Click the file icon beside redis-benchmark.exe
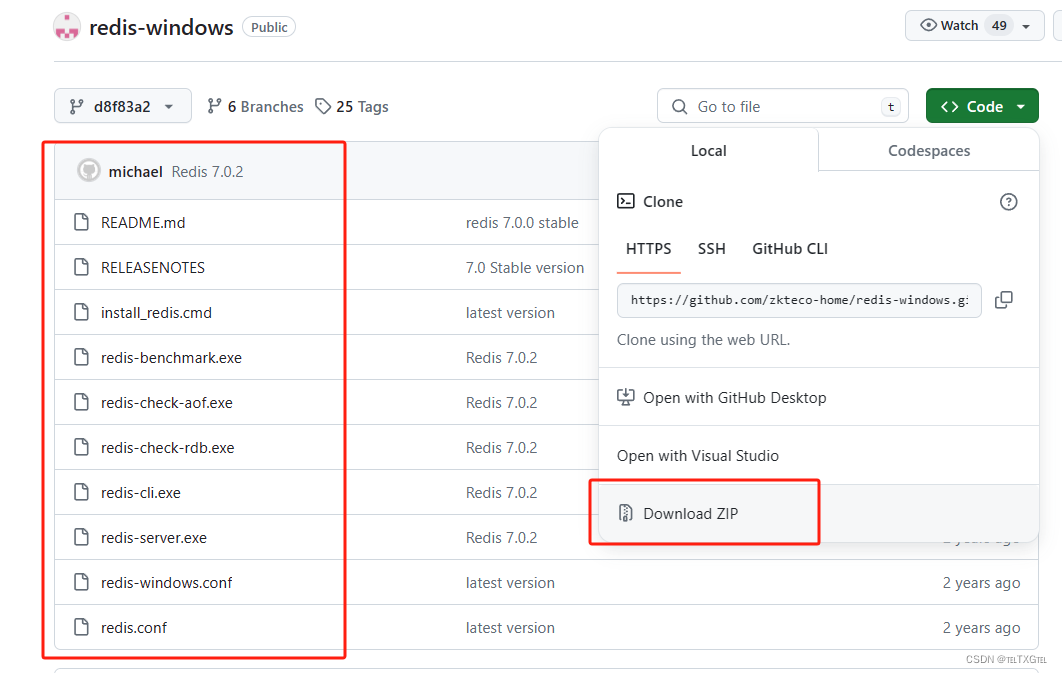The width and height of the screenshot is (1062, 673). (x=81, y=357)
